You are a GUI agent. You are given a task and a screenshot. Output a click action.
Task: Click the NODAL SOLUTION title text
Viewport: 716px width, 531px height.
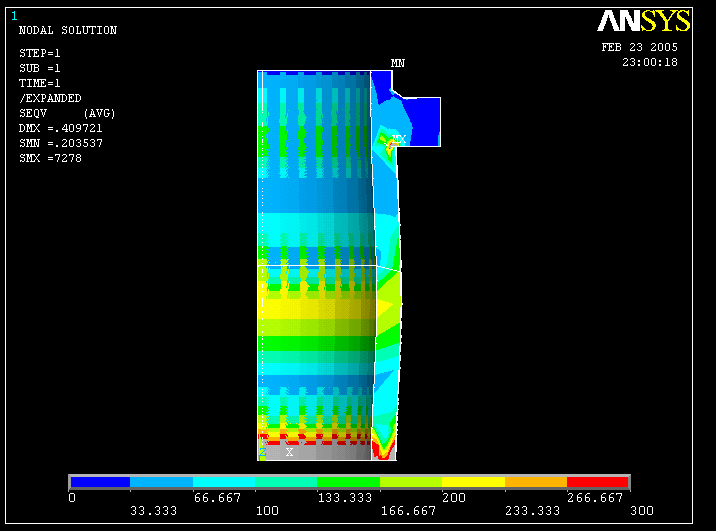[68, 30]
